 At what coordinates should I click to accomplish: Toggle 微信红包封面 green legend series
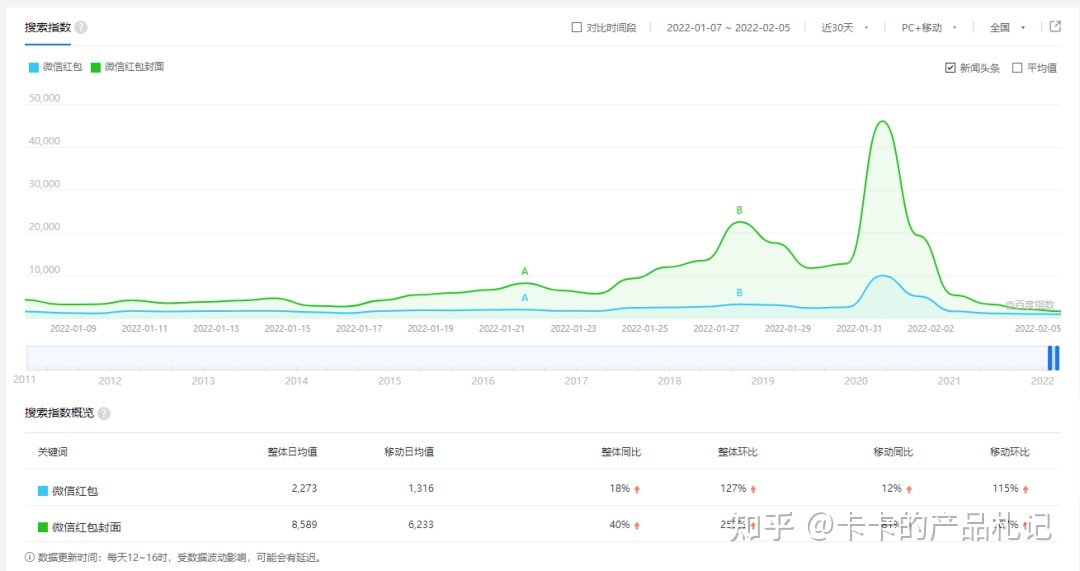[x=127, y=67]
